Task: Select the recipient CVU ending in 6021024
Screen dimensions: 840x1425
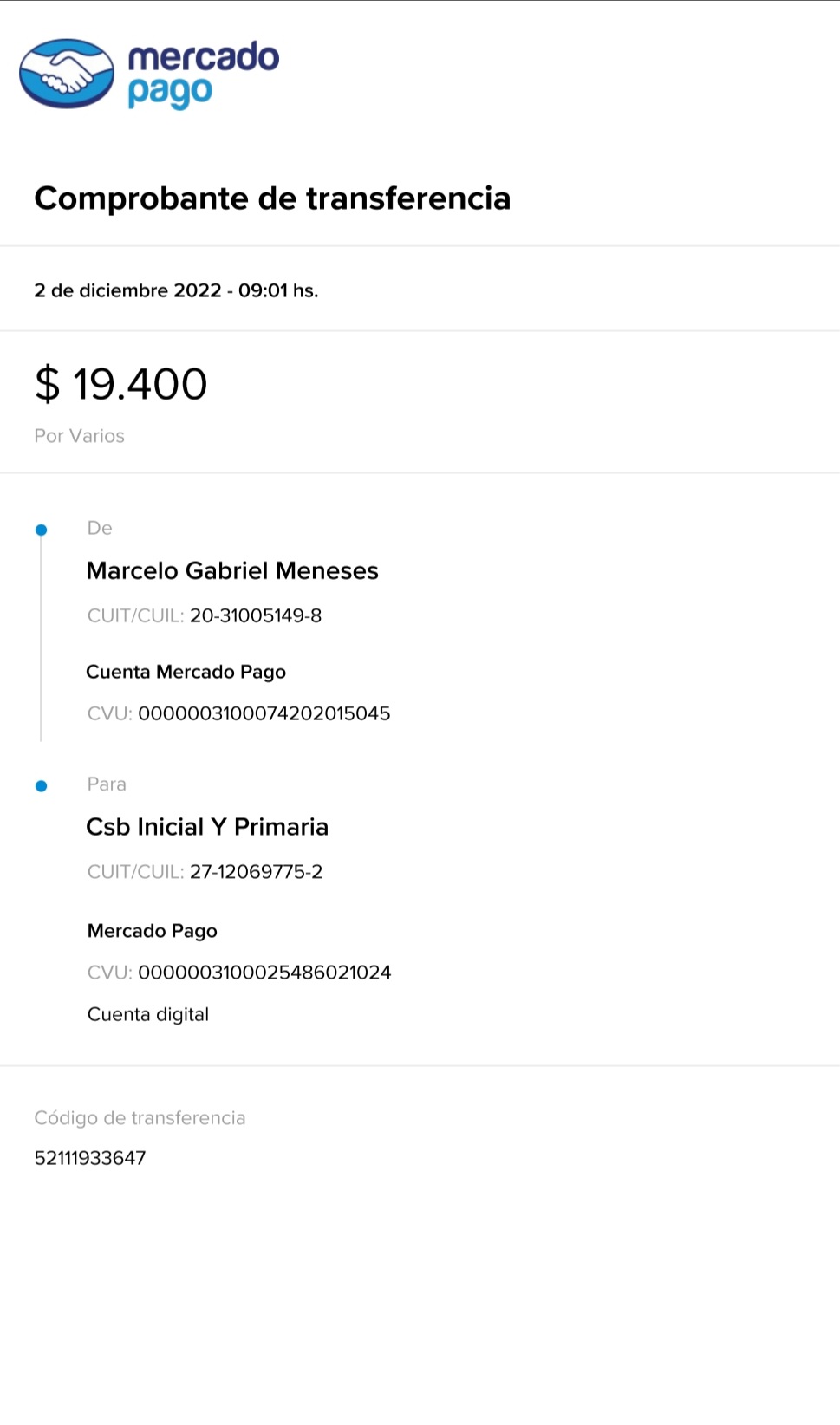Action: pos(264,973)
